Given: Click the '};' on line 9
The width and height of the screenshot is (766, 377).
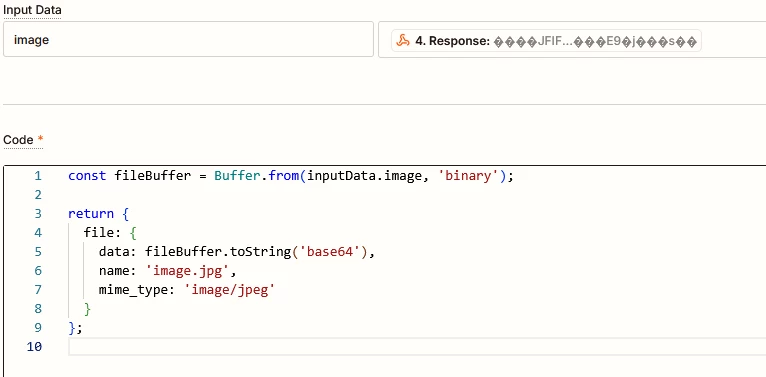Looking at the screenshot, I should (x=76, y=328).
